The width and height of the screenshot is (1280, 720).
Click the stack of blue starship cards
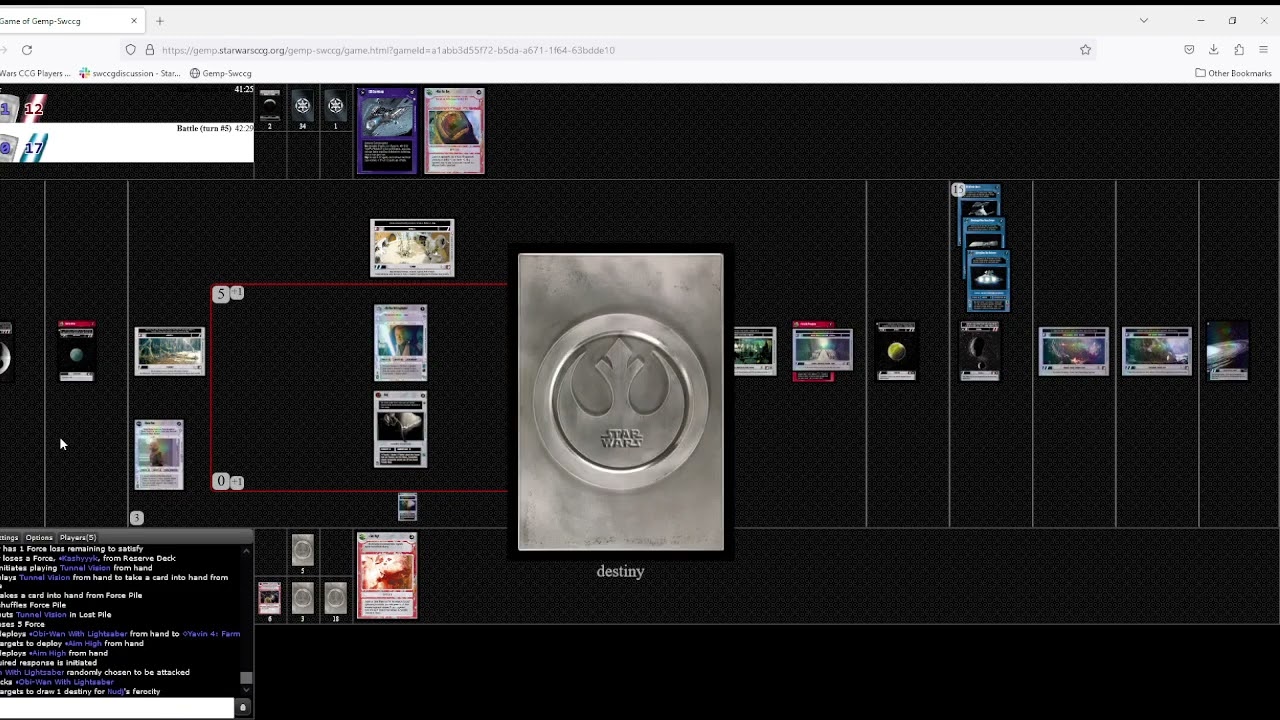(x=985, y=248)
